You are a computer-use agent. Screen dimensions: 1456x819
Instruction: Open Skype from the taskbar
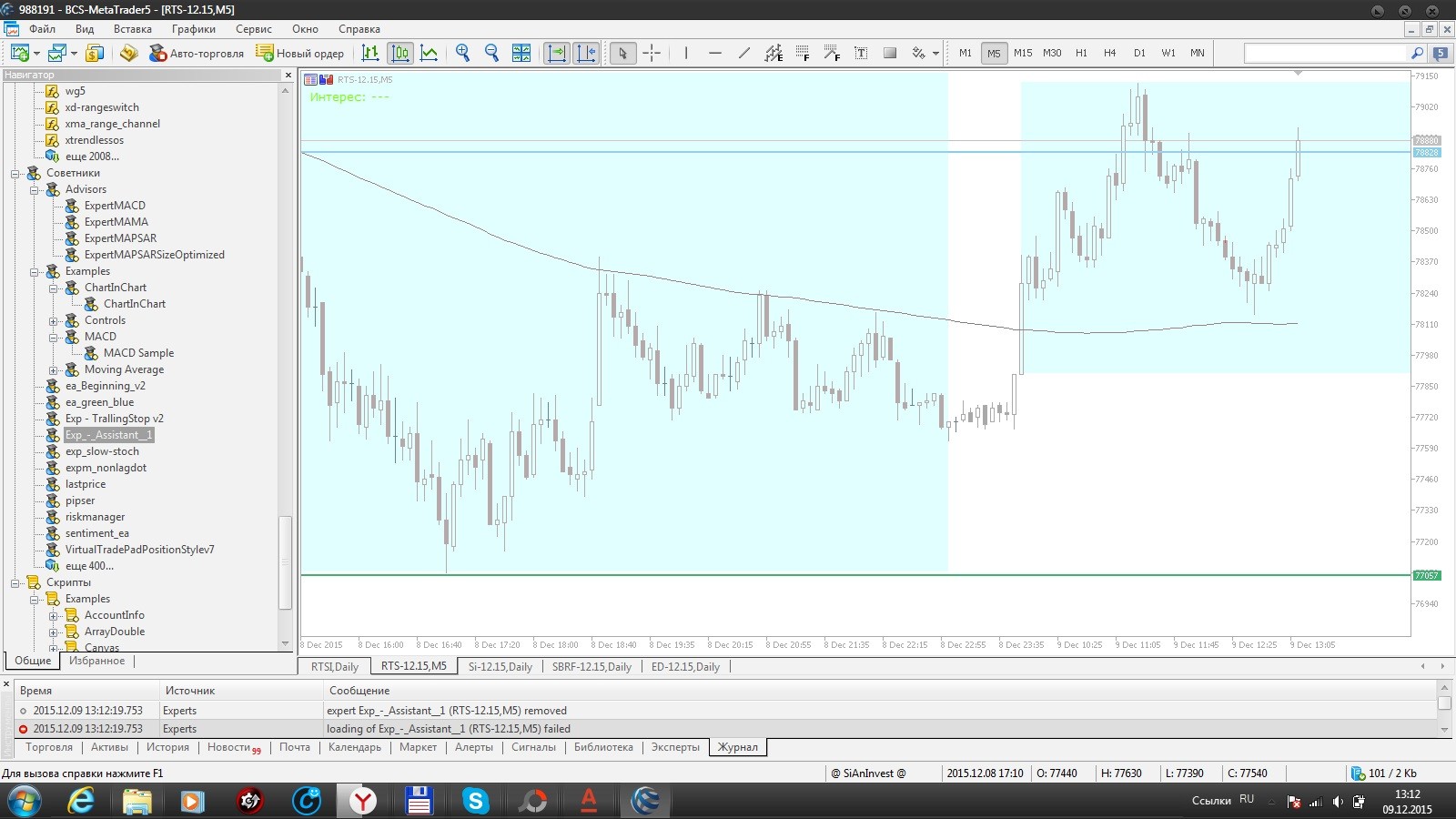click(x=475, y=801)
